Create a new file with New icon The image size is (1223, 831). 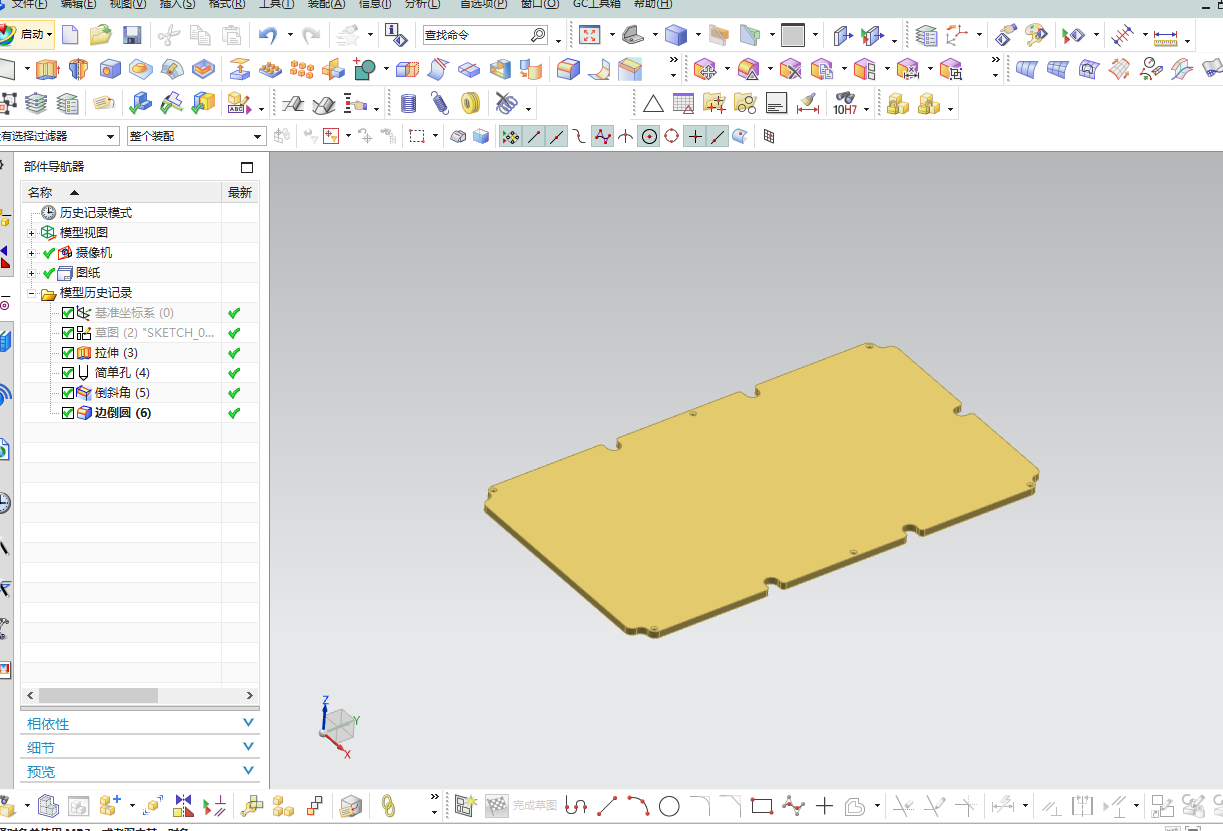coord(70,35)
